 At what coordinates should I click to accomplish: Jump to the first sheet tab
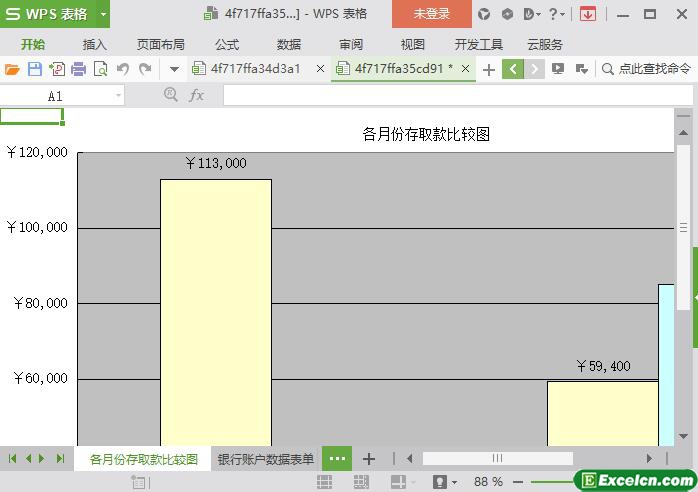pos(12,459)
